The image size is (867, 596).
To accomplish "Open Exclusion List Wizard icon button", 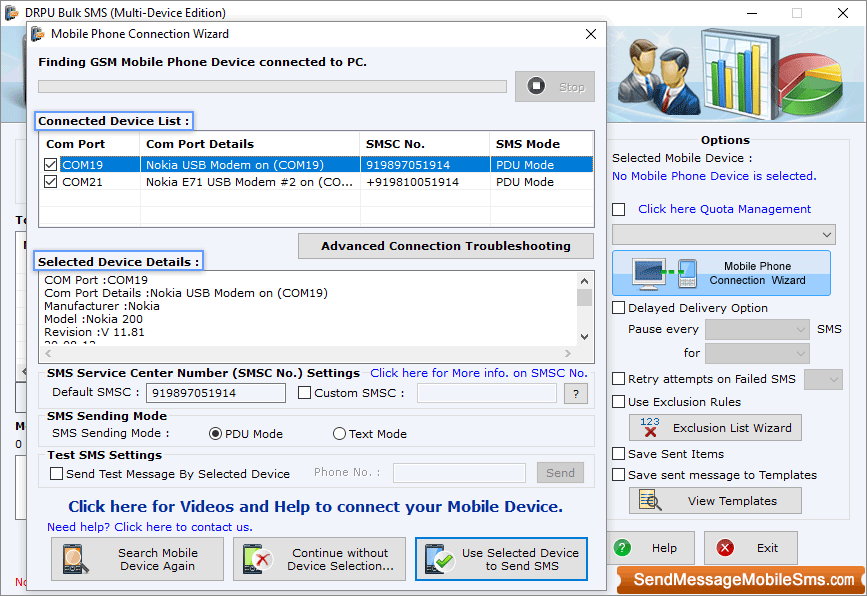I will 650,428.
